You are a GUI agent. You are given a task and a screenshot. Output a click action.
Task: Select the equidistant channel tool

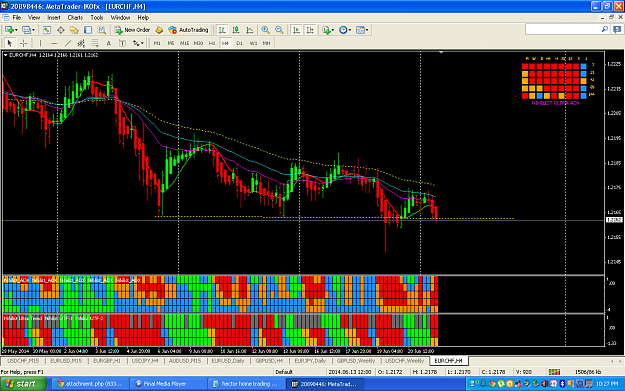pyautogui.click(x=81, y=43)
